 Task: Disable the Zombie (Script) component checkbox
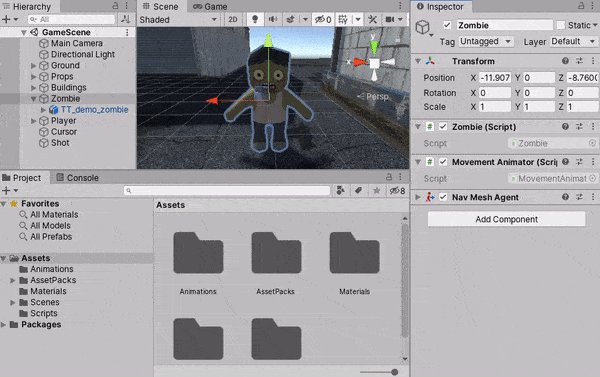pos(443,127)
